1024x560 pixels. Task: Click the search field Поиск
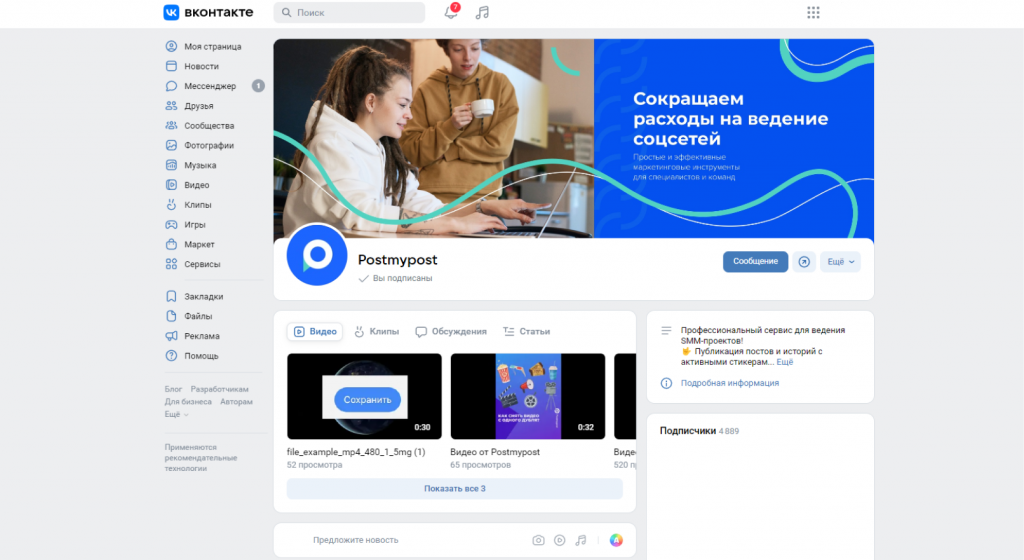pyautogui.click(x=349, y=12)
